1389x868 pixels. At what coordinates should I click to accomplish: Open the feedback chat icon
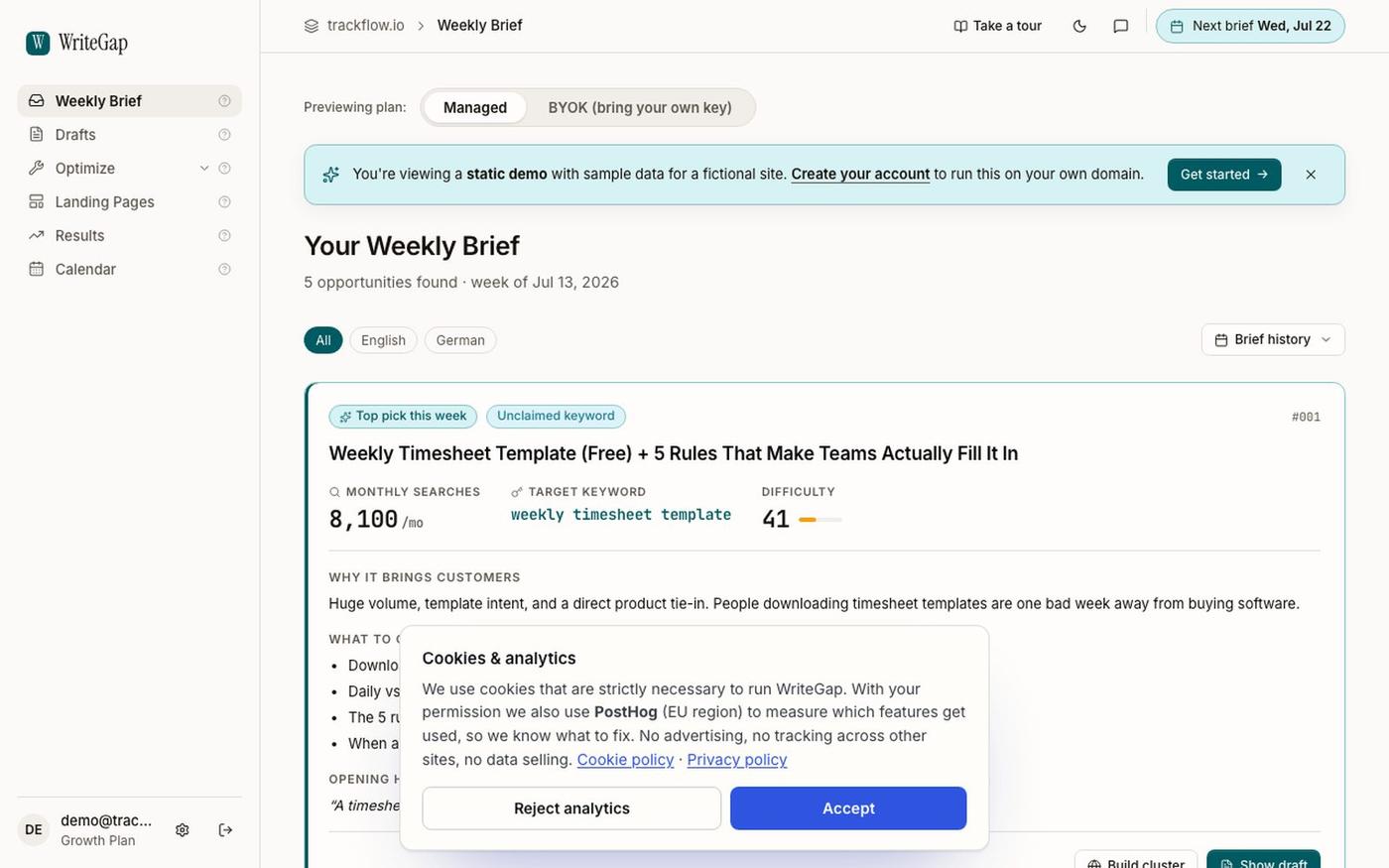[1120, 26]
